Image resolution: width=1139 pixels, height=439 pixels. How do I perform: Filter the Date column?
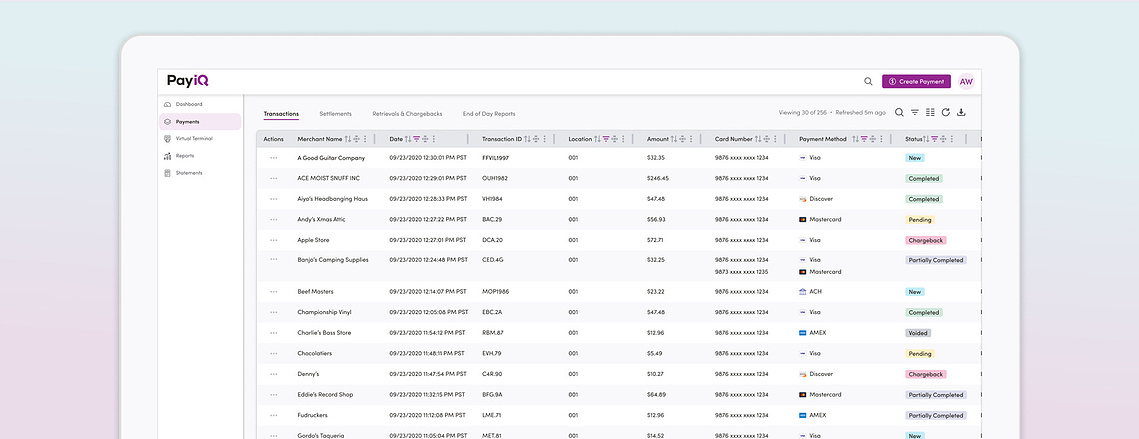coord(416,139)
